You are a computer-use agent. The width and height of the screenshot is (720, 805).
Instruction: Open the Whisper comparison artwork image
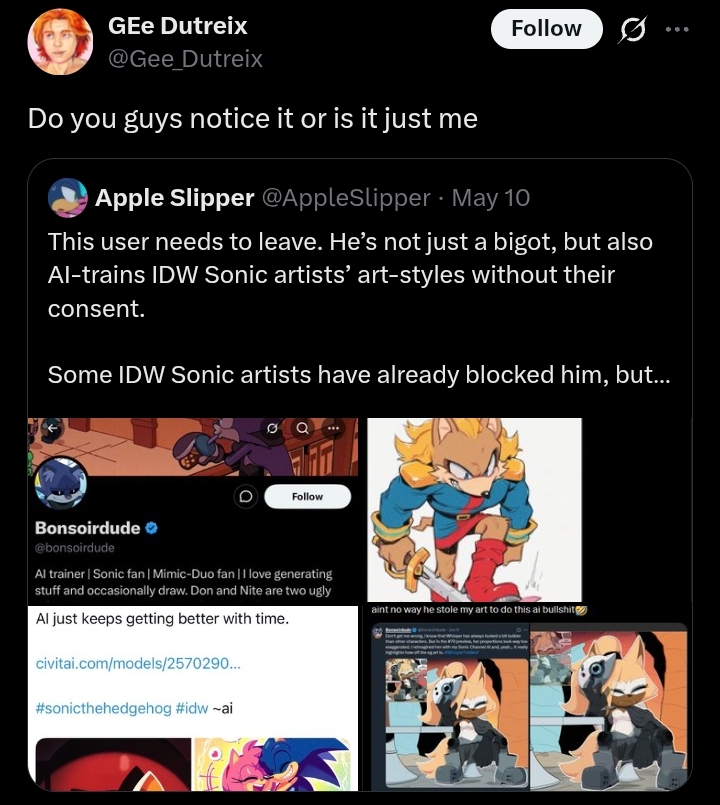(x=529, y=697)
